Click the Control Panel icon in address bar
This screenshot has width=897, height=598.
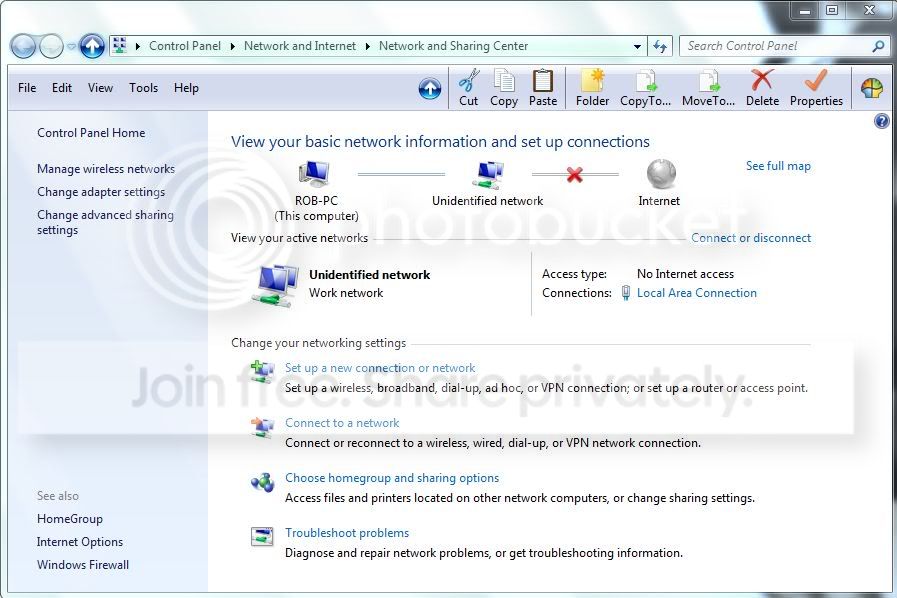(119, 45)
